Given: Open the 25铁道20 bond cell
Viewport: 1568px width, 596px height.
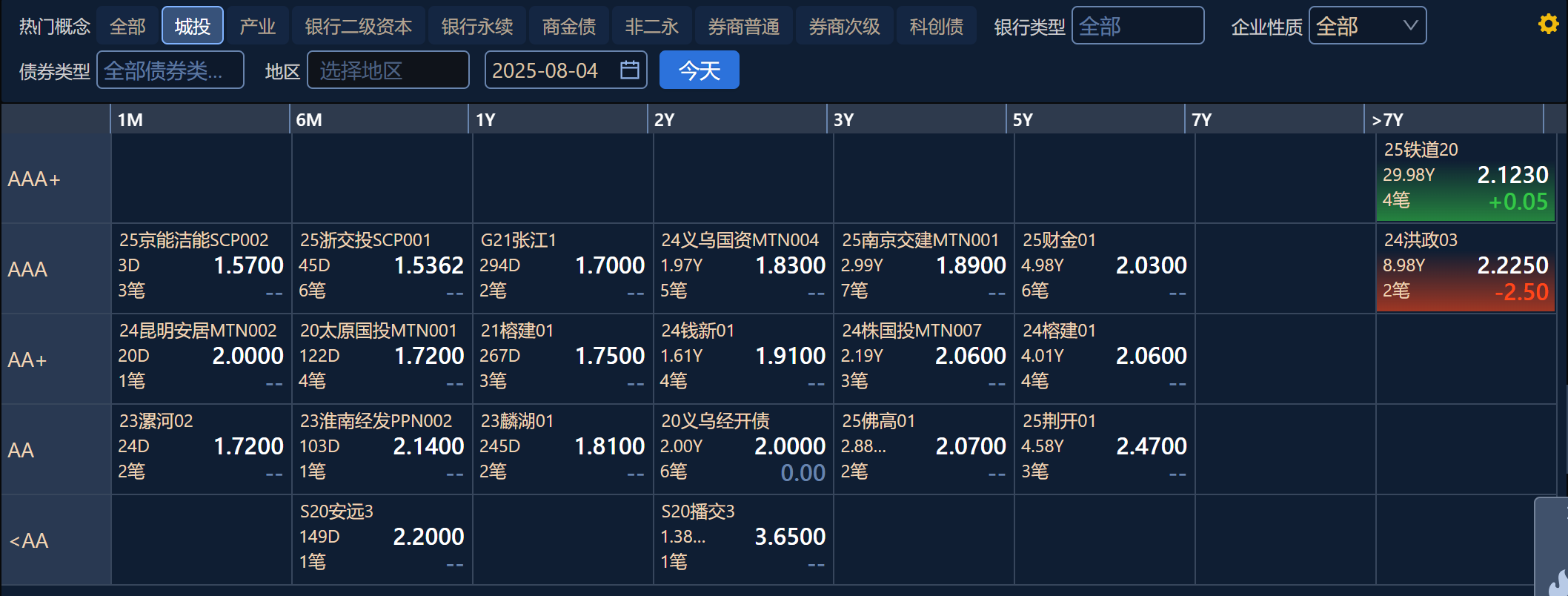Looking at the screenshot, I should (1466, 178).
